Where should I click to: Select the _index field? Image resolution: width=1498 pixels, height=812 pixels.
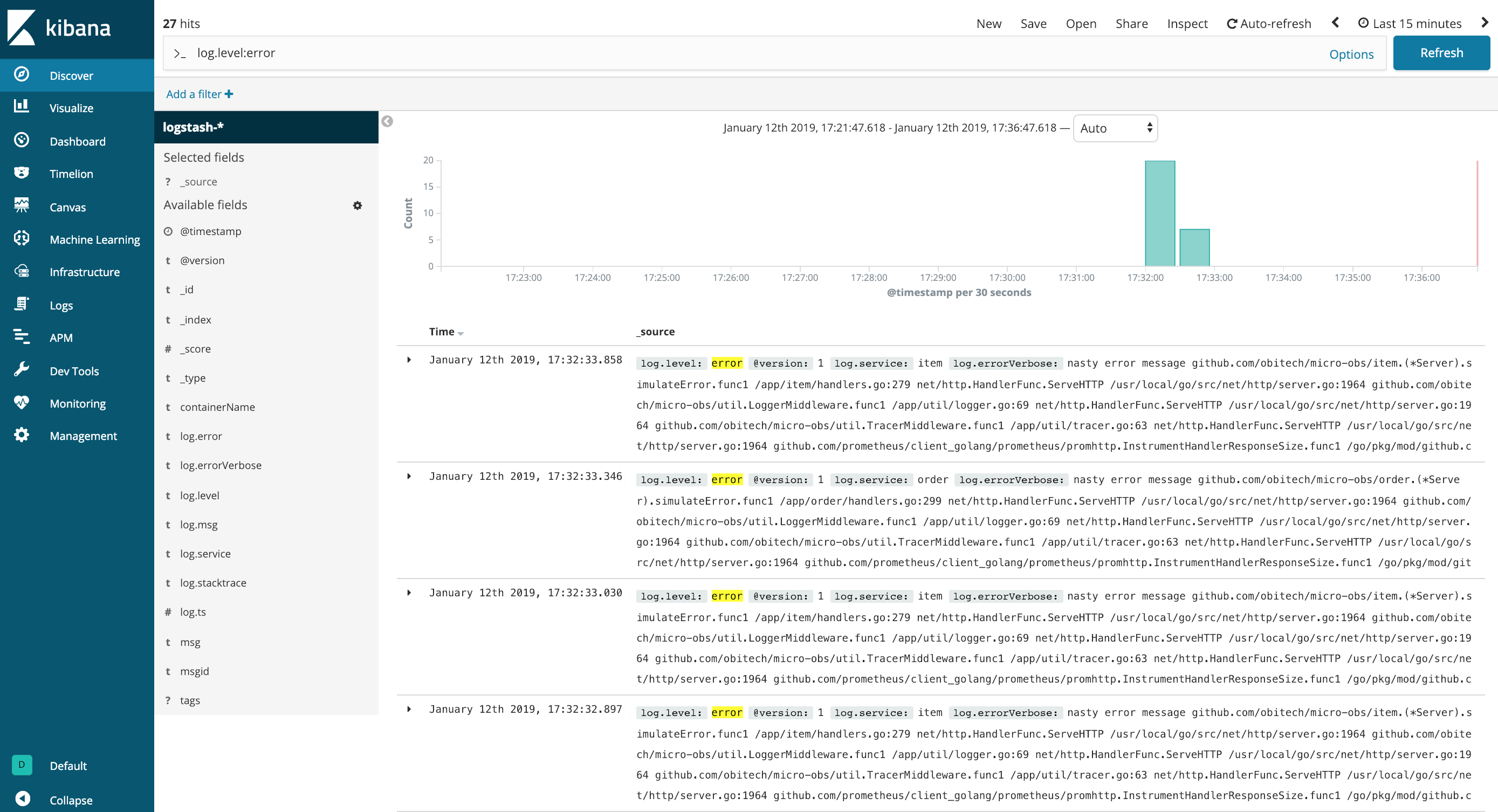tap(195, 319)
